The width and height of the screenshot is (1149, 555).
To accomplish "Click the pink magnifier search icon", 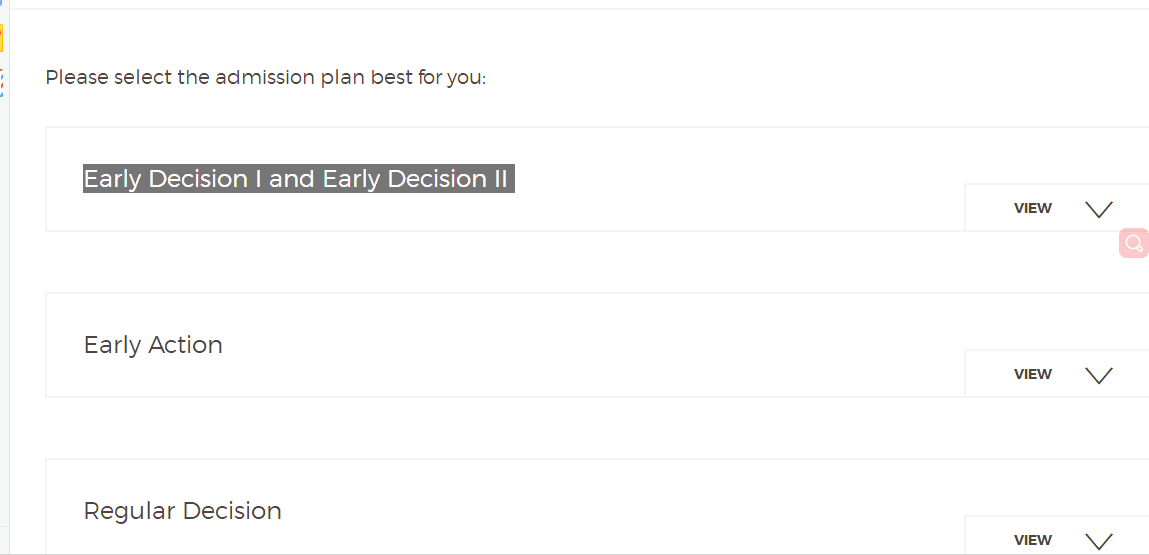I will tap(1134, 243).
